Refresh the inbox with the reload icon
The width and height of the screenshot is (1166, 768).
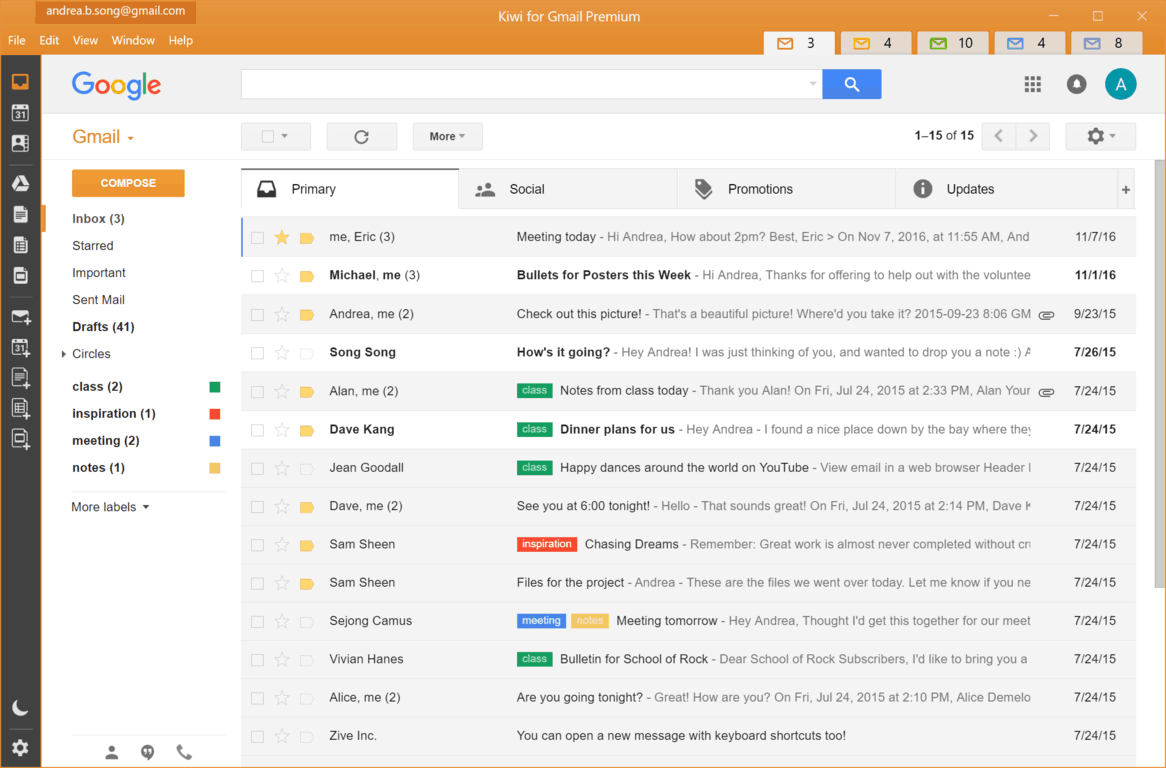(x=361, y=136)
